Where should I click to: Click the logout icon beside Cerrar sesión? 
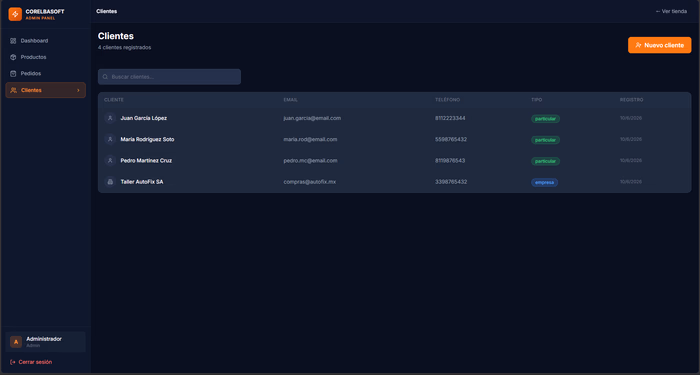pos(12,362)
